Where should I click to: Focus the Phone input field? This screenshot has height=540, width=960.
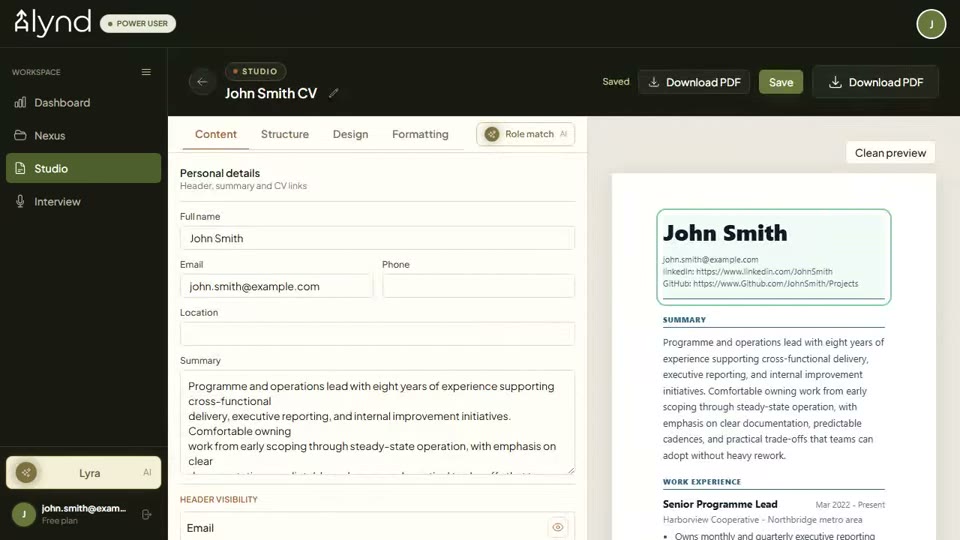click(478, 286)
